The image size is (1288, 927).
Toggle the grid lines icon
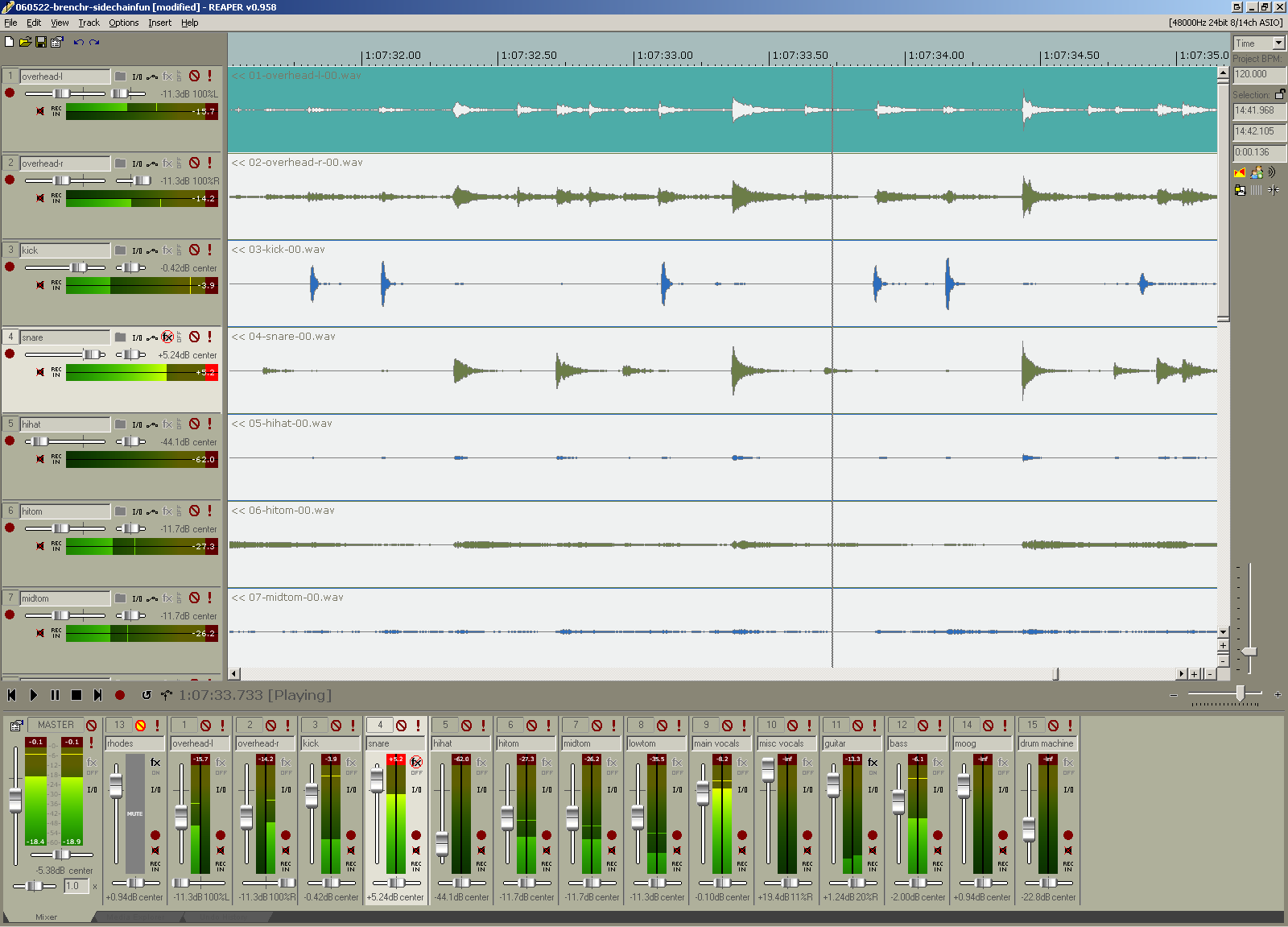tap(1256, 190)
